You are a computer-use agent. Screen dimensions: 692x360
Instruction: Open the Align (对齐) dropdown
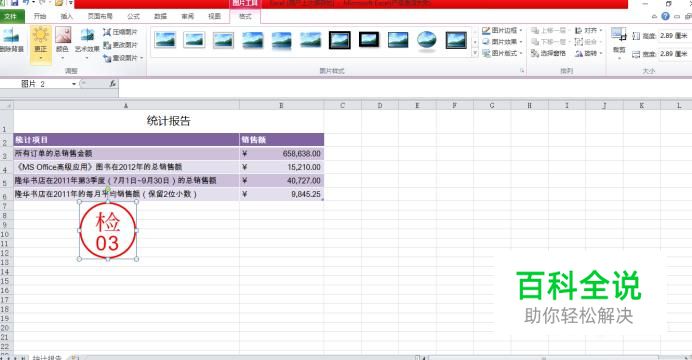pyautogui.click(x=588, y=30)
